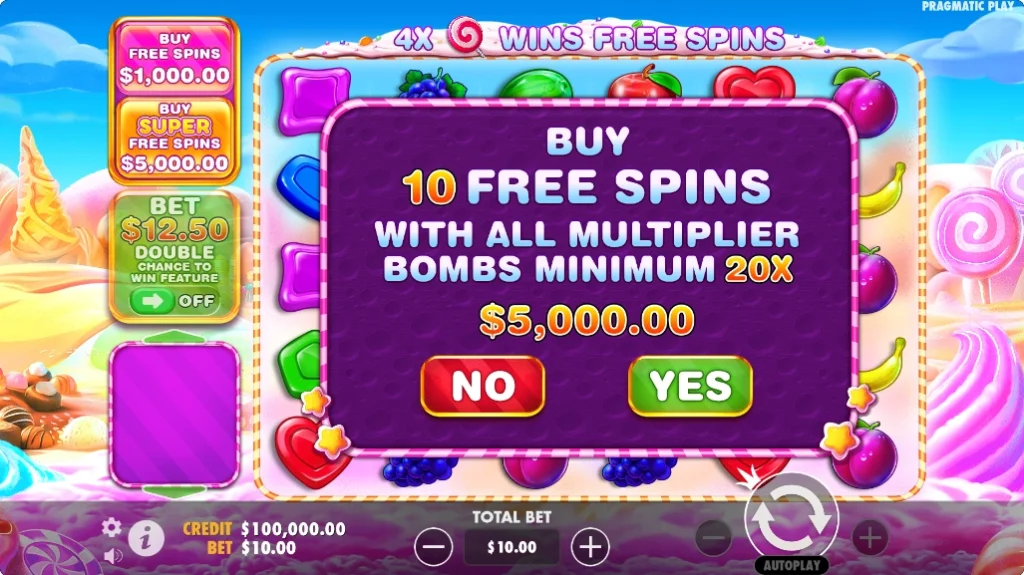Click the circular spin arrows button
Viewport: 1024px width, 575px height.
(x=792, y=518)
